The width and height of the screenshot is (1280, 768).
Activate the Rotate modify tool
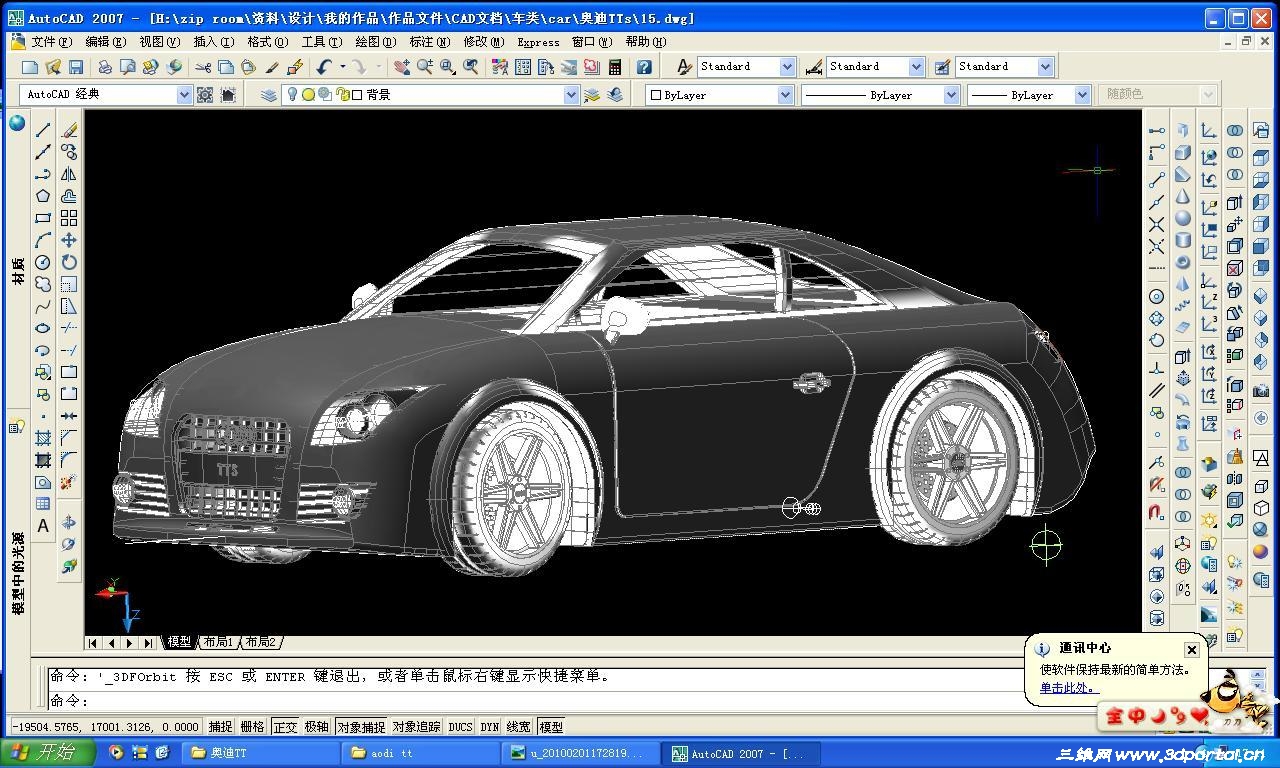coord(69,262)
